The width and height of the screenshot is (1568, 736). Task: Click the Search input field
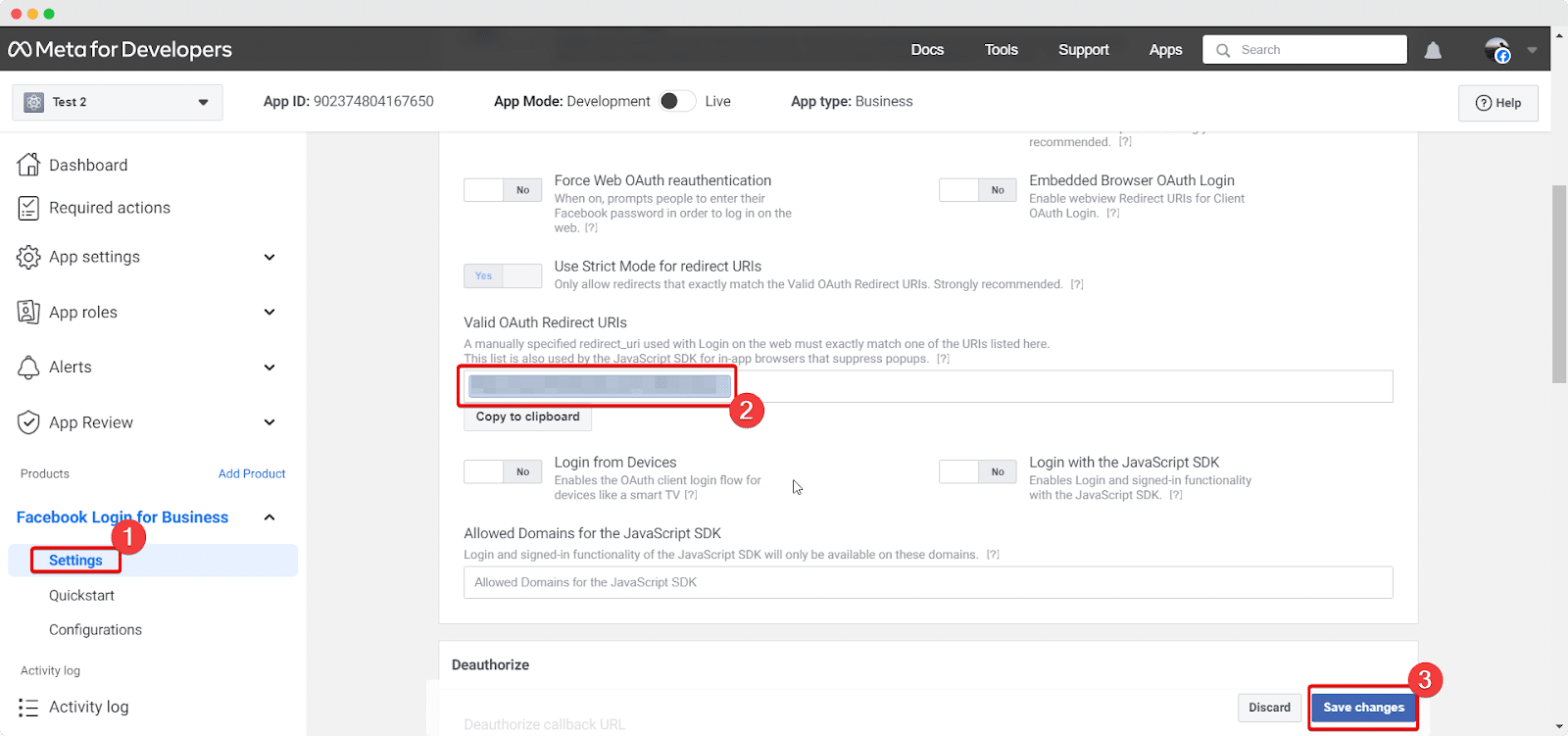pos(1304,50)
